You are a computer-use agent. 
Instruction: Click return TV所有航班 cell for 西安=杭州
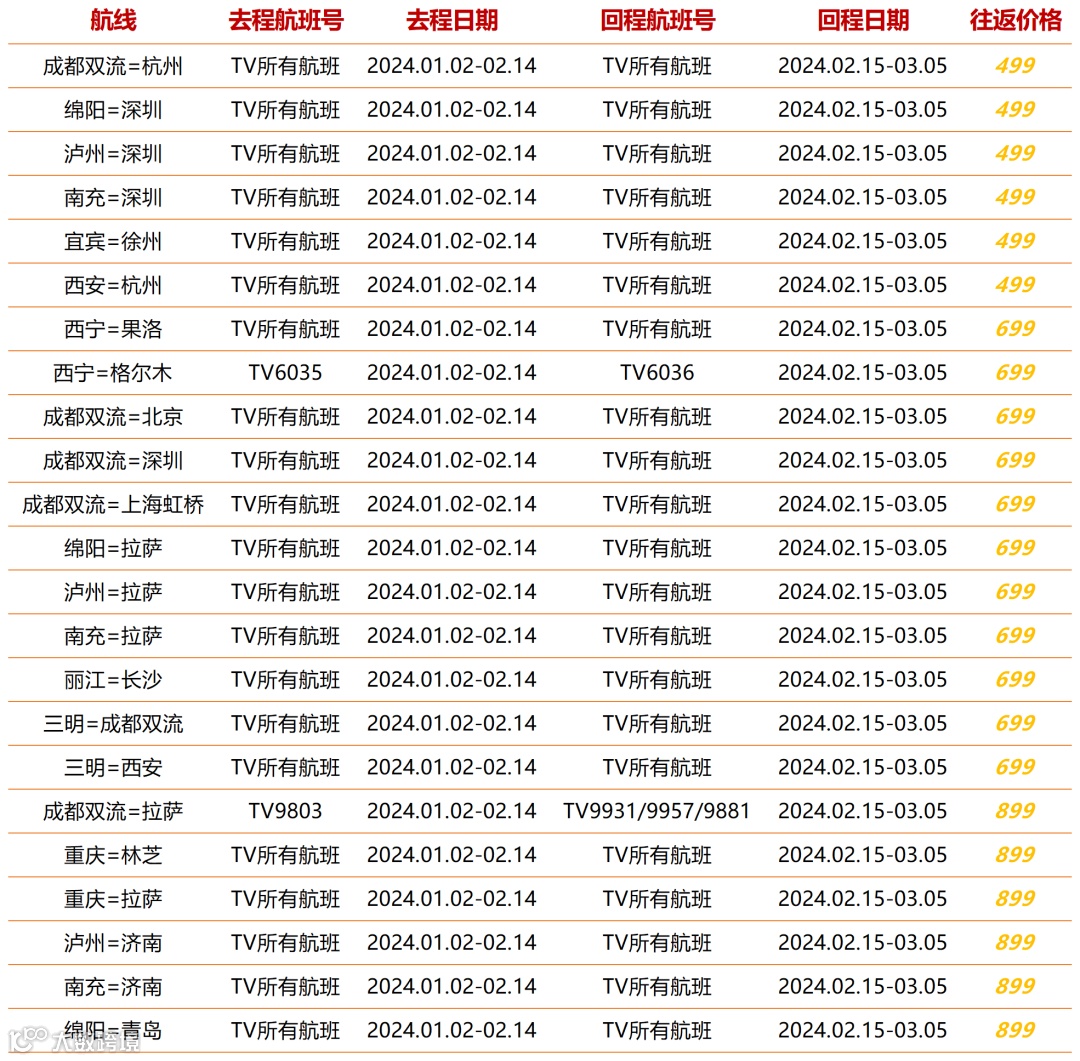pos(657,285)
